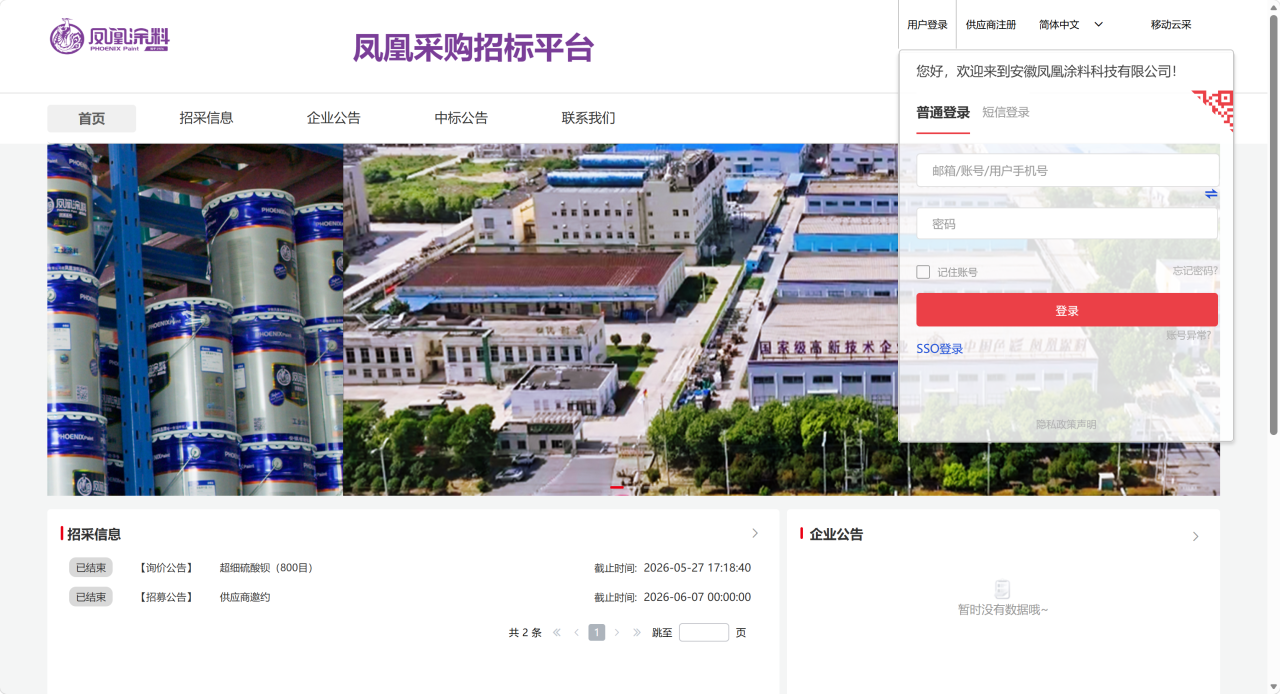Go to previous page arrow
The height and width of the screenshot is (694, 1280).
(x=576, y=632)
